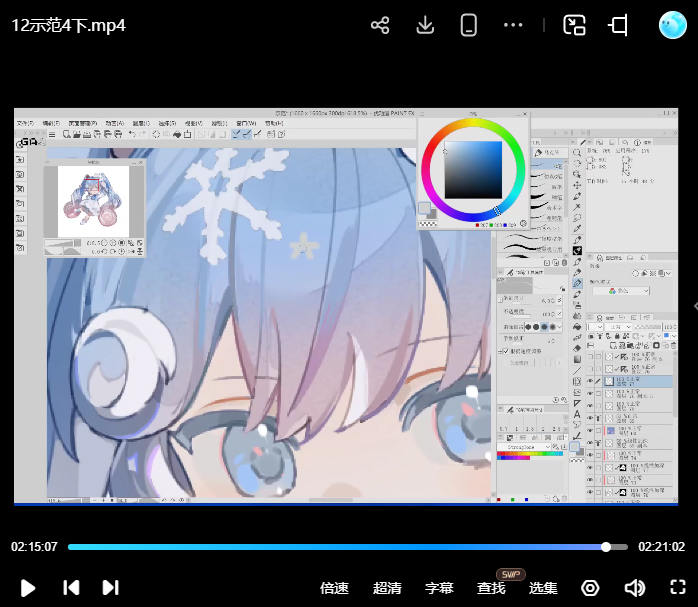Open the 图层(L) menu in paint app
This screenshot has width=698, height=607.
point(141,123)
